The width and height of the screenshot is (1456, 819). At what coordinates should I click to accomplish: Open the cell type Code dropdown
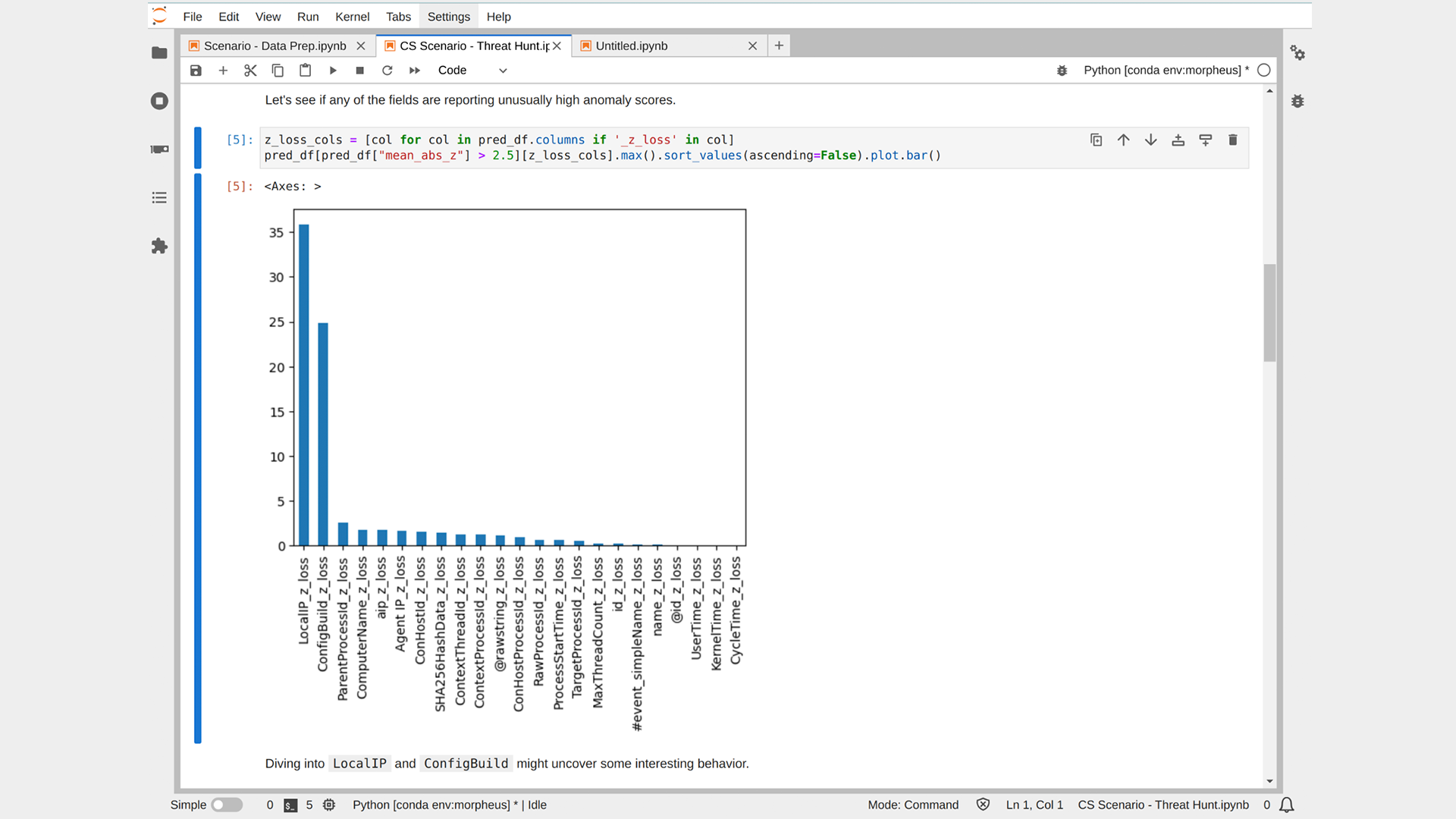pyautogui.click(x=472, y=71)
